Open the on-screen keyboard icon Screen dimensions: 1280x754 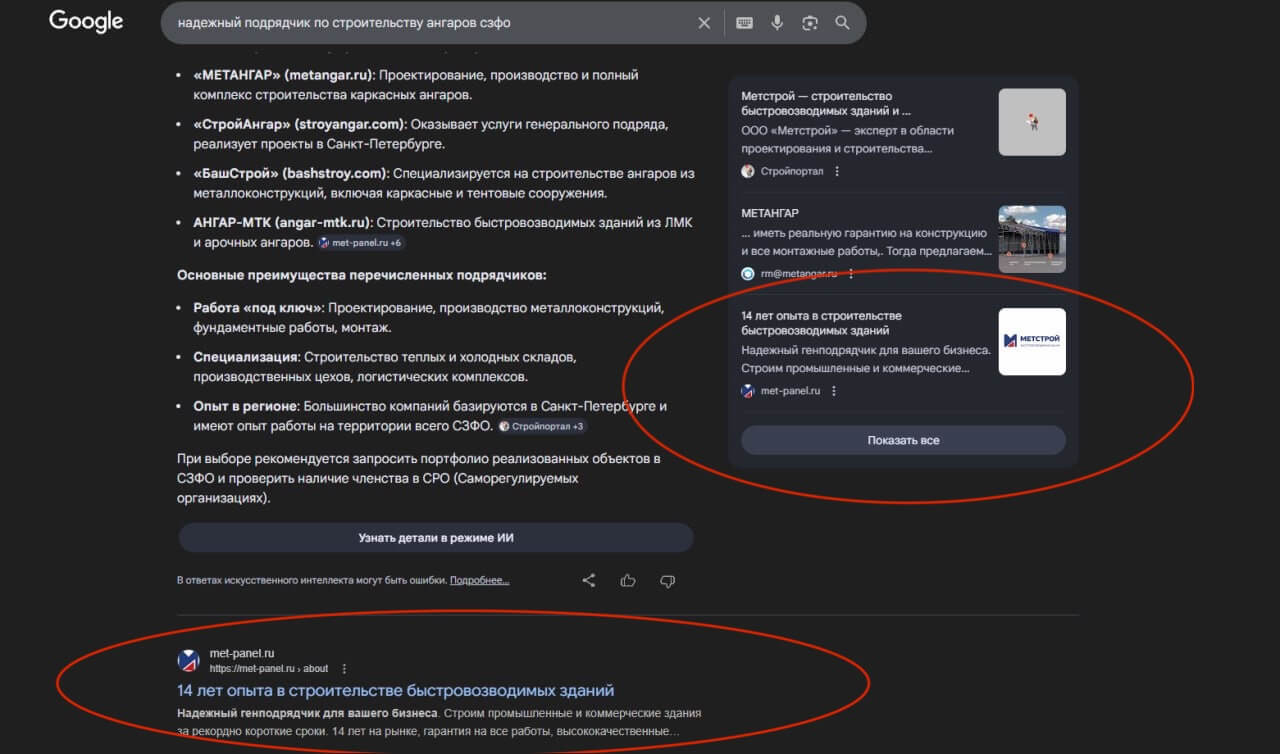(x=743, y=22)
